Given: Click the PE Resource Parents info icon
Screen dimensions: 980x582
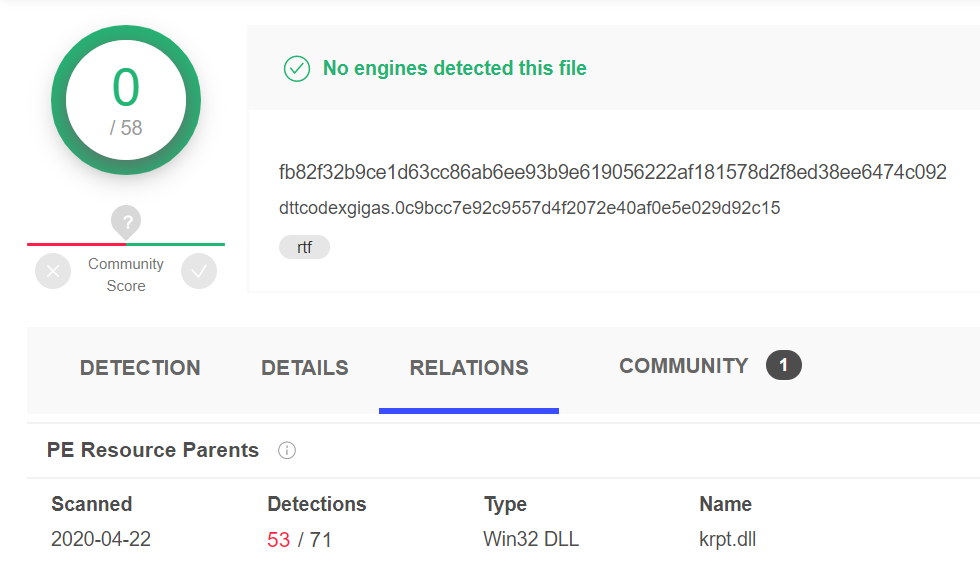Looking at the screenshot, I should click(287, 450).
